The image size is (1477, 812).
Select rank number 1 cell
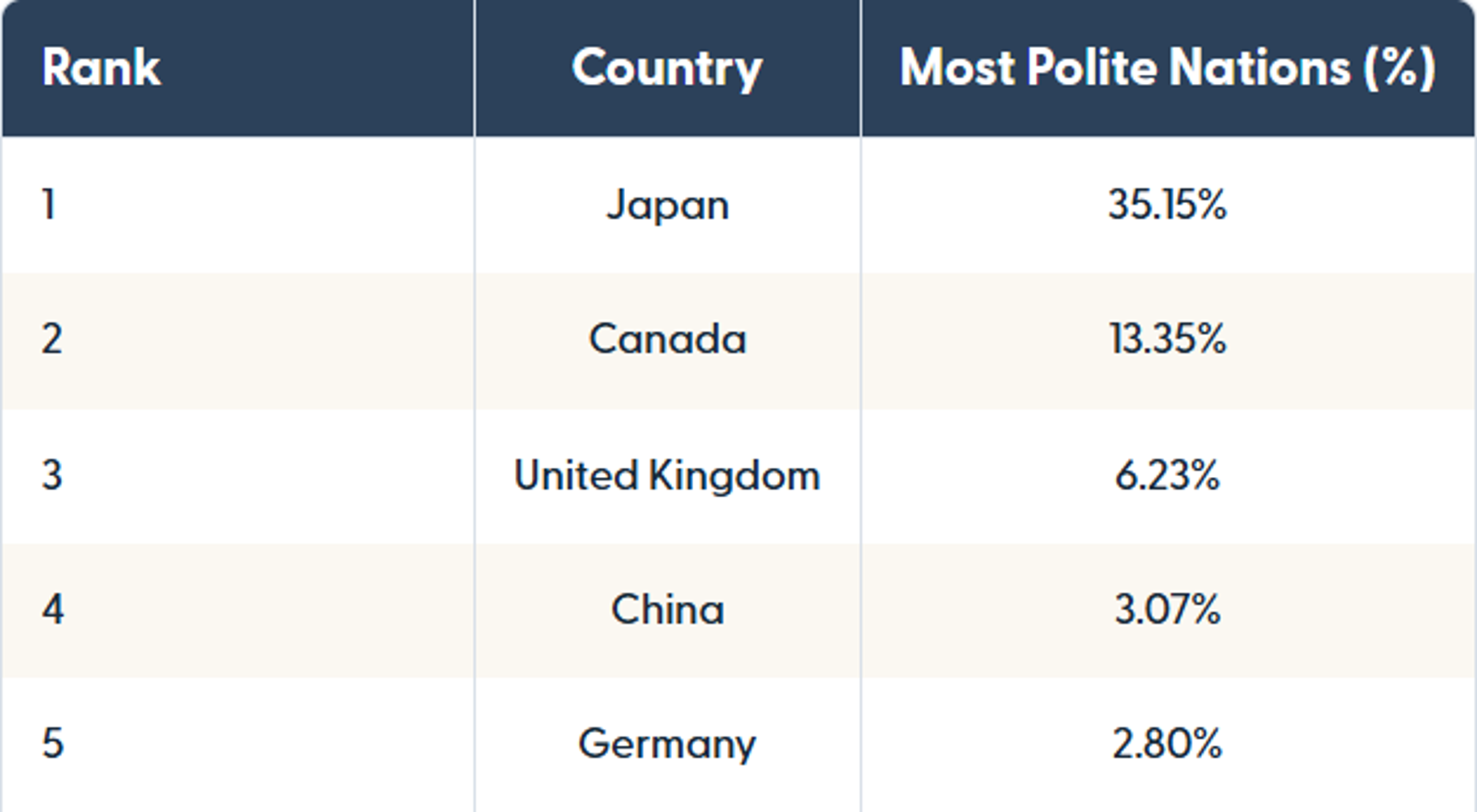click(50, 204)
